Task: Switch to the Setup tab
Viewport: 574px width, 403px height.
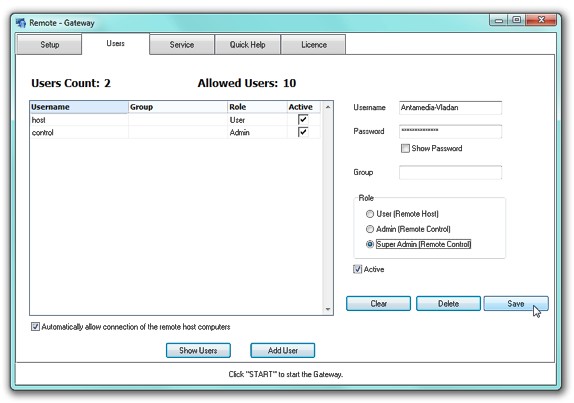Action: [49, 45]
